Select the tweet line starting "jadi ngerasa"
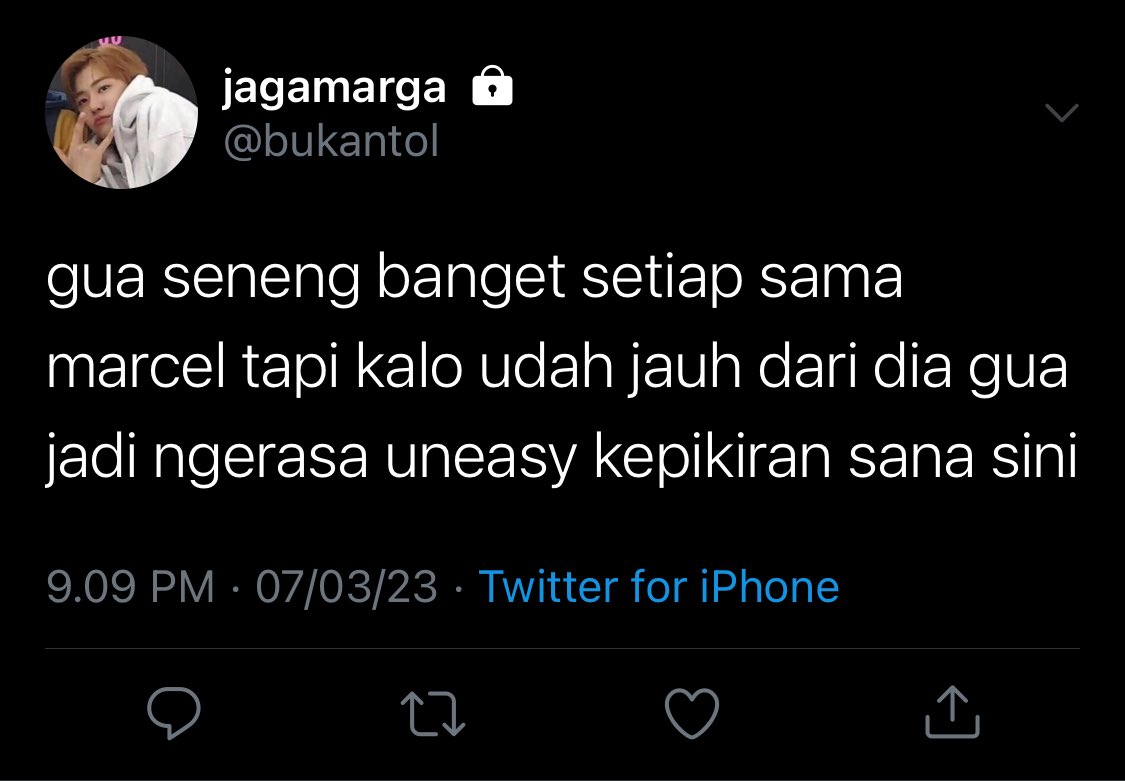Viewport: 1125px width, 781px height. coord(562,459)
